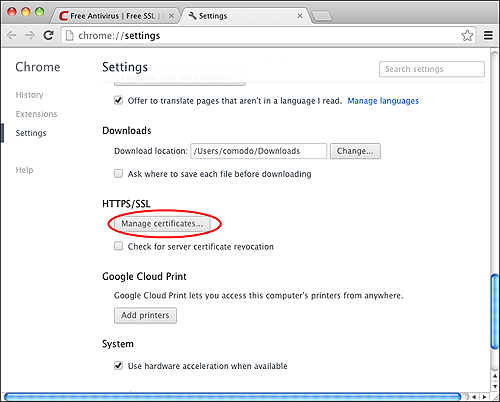Select Settings in the sidebar
This screenshot has width=500, height=402.
(x=31, y=133)
